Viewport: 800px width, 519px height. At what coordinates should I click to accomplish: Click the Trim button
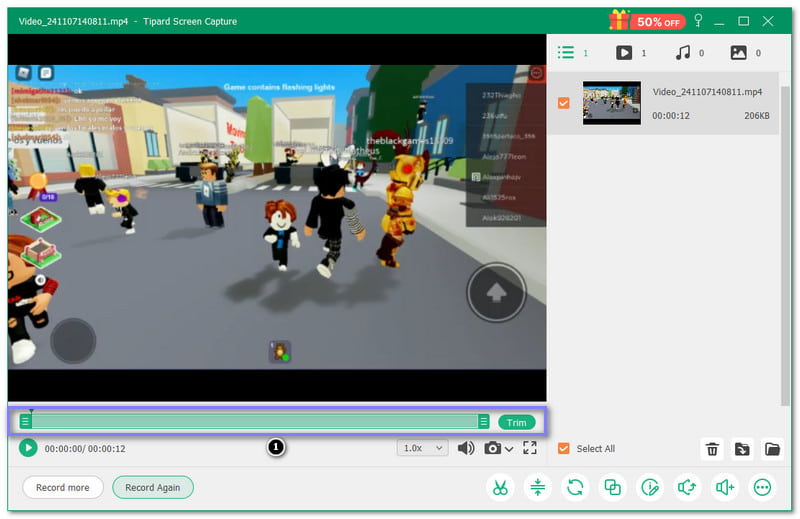click(x=516, y=422)
